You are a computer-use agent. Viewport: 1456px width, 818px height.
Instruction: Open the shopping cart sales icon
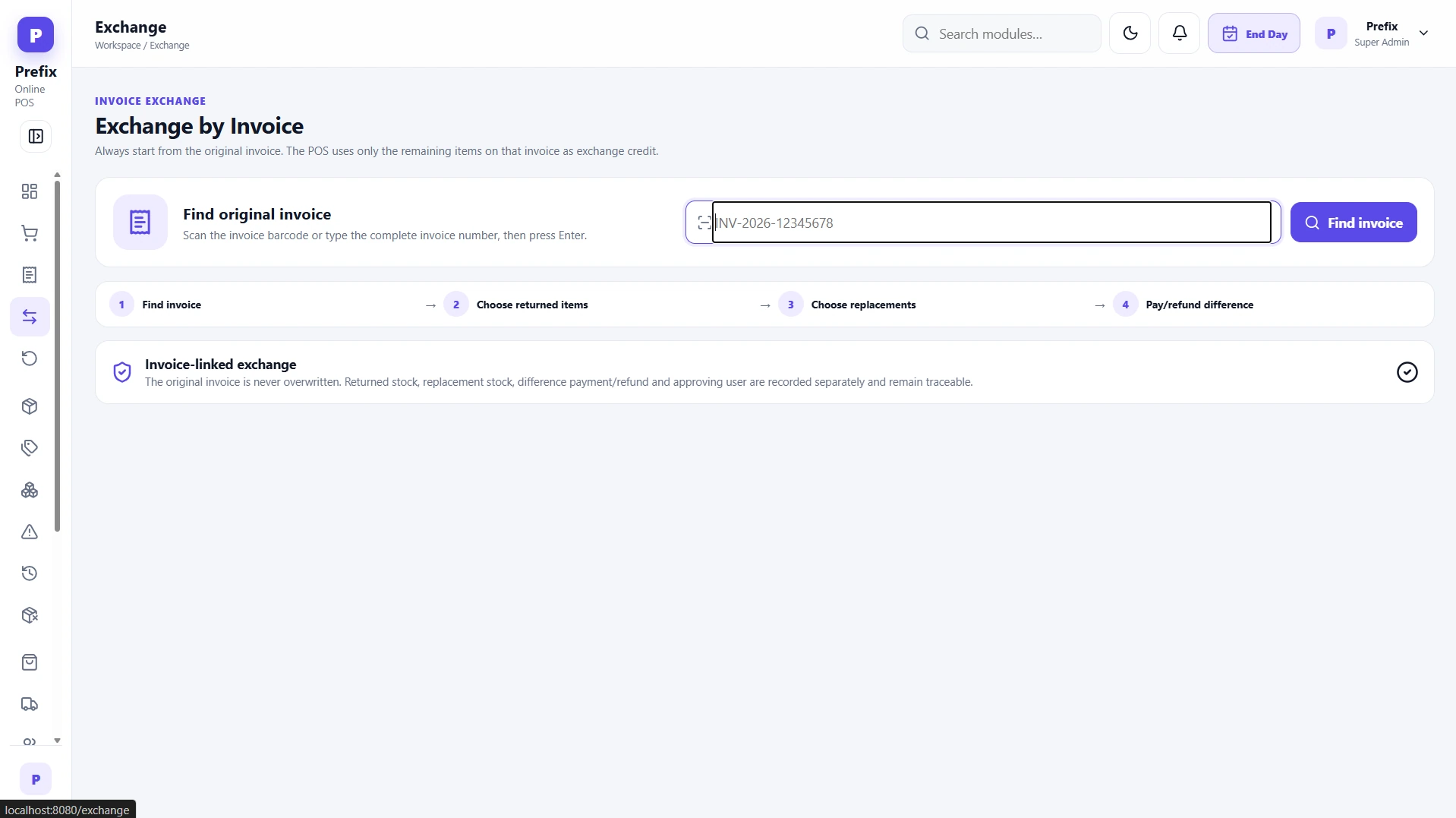point(30,233)
